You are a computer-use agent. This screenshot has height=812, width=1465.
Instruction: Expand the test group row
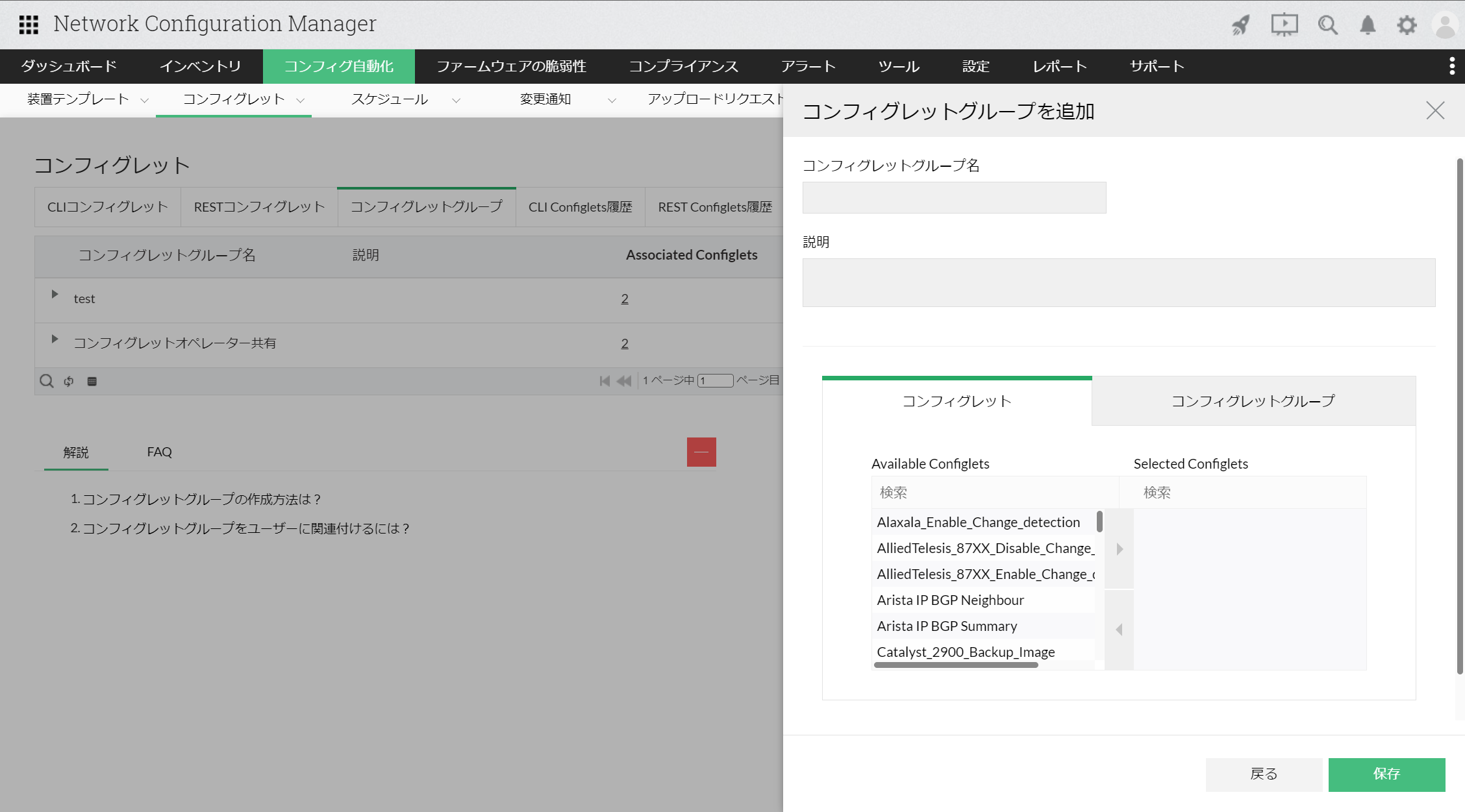(55, 294)
